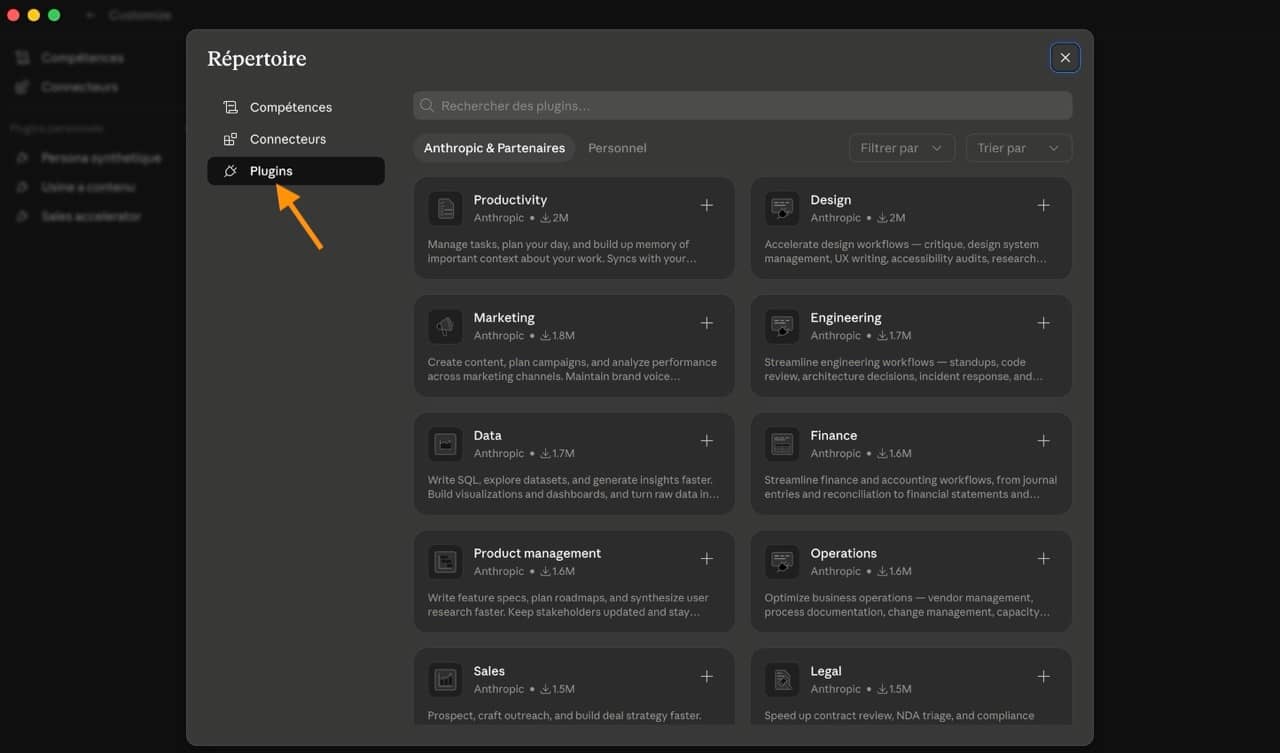Image resolution: width=1280 pixels, height=753 pixels.
Task: Open the Finance plugin title
Action: pos(834,436)
